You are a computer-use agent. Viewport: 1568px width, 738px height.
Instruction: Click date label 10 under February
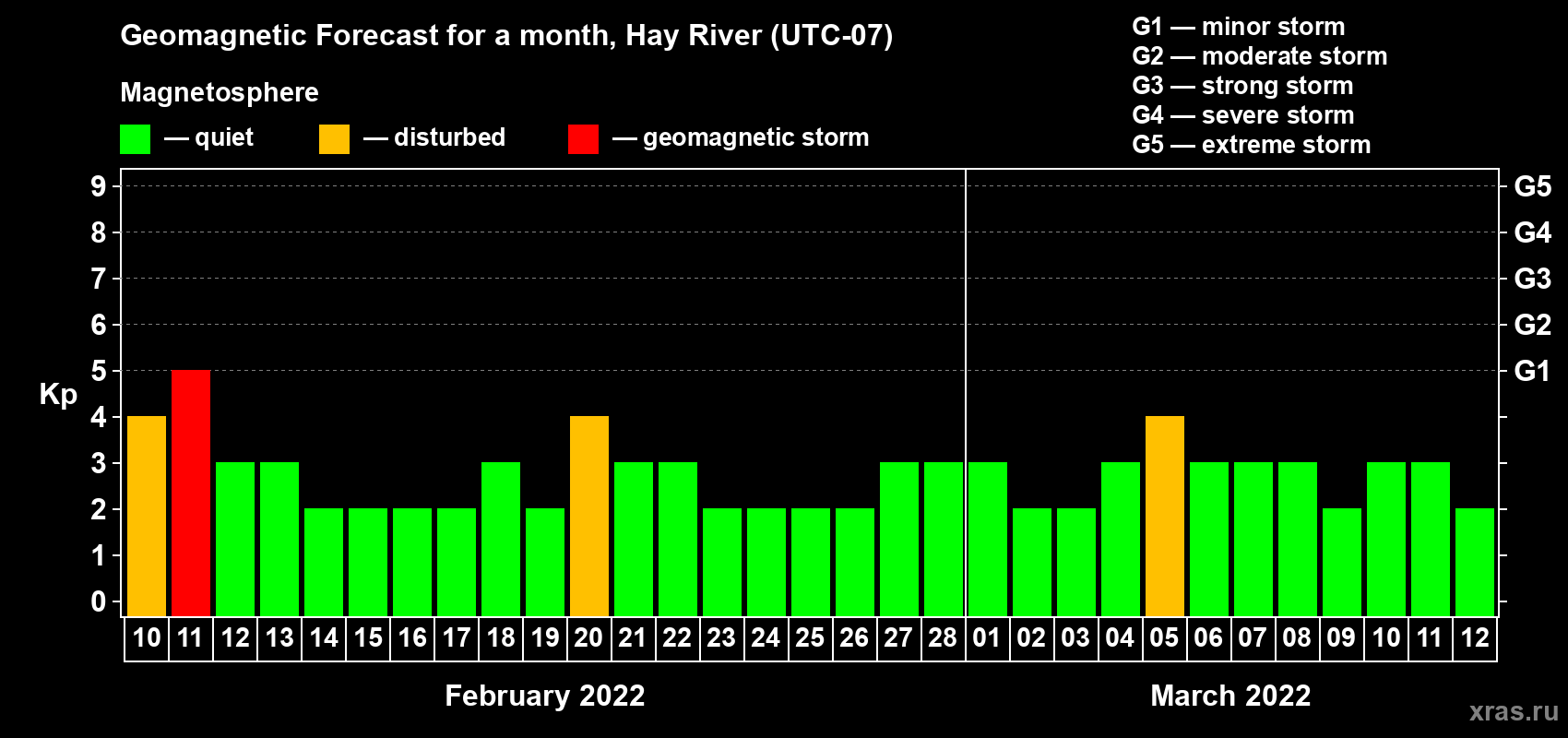point(147,637)
